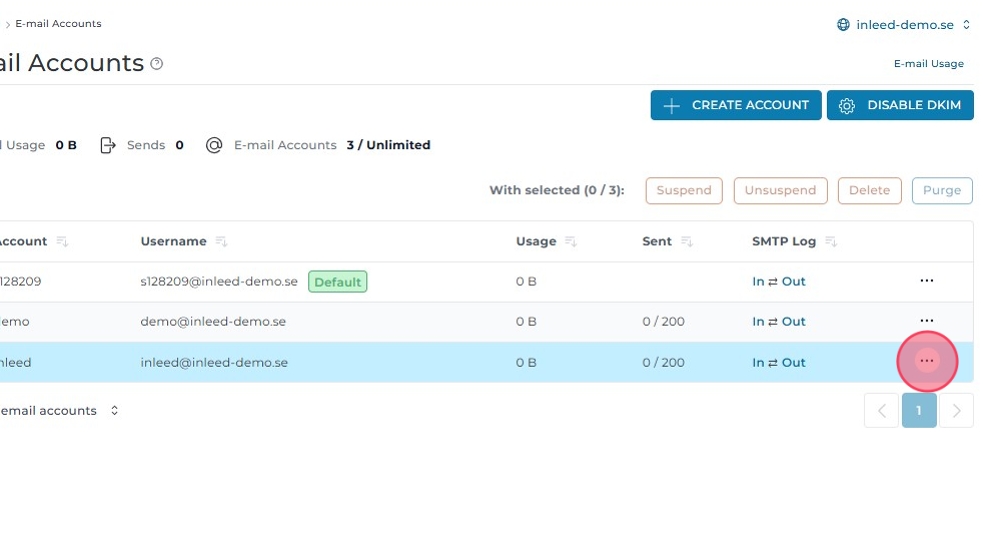Click SMTP Log column sort icon
Viewport: 983px width, 550px height.
(x=831, y=242)
